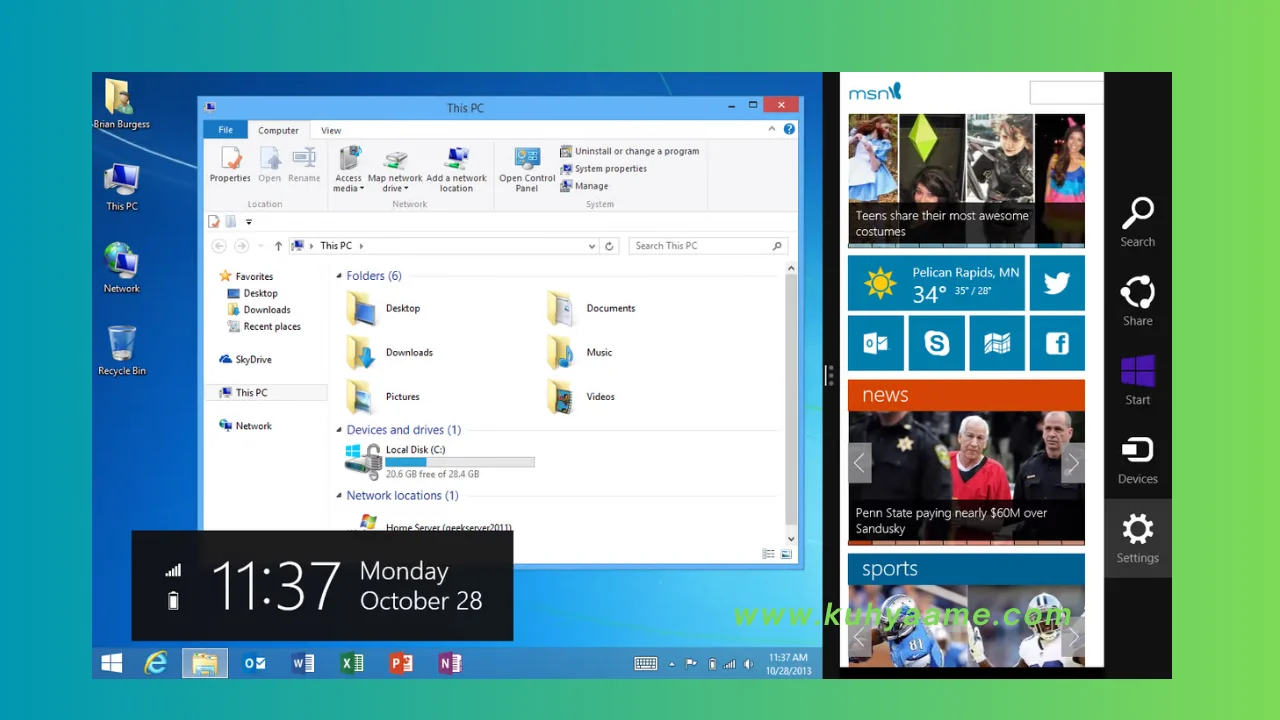Click Add a network location
Image resolution: width=1280 pixels, height=720 pixels.
pyautogui.click(x=456, y=170)
